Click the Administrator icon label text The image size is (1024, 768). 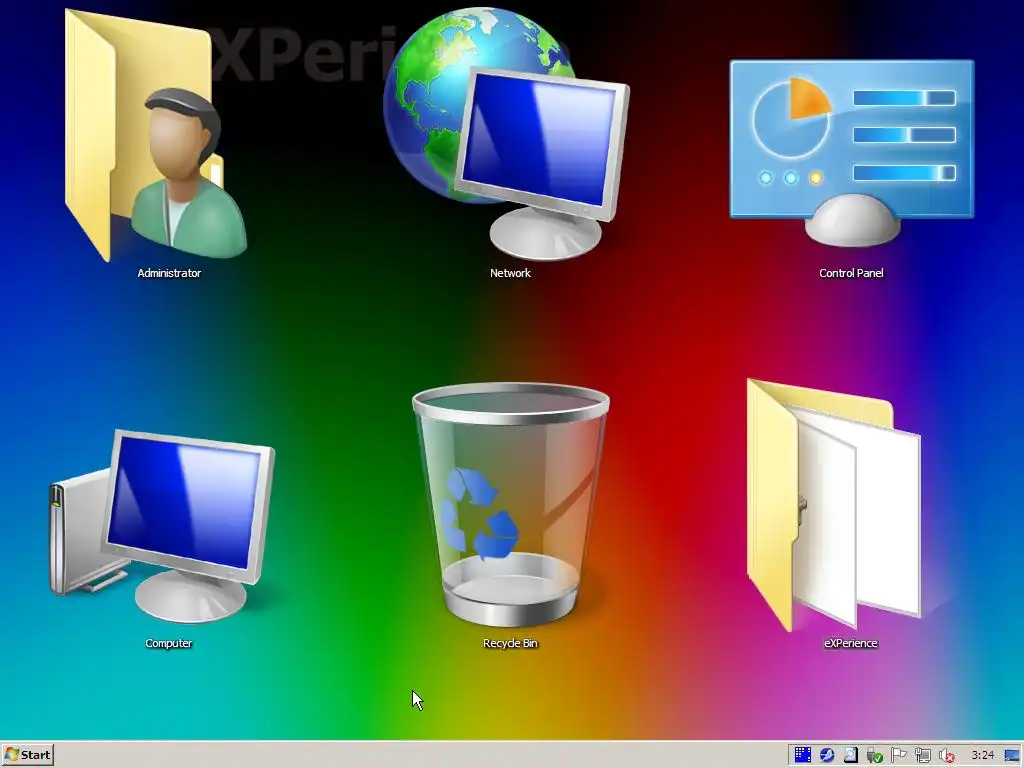[x=169, y=273]
